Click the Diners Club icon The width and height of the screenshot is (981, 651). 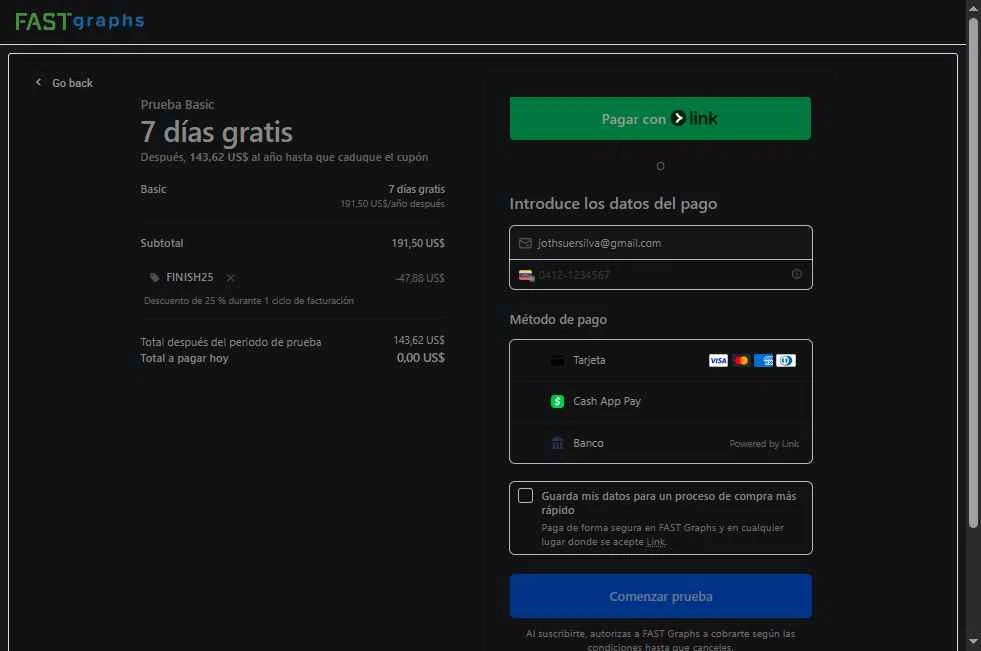click(x=786, y=360)
